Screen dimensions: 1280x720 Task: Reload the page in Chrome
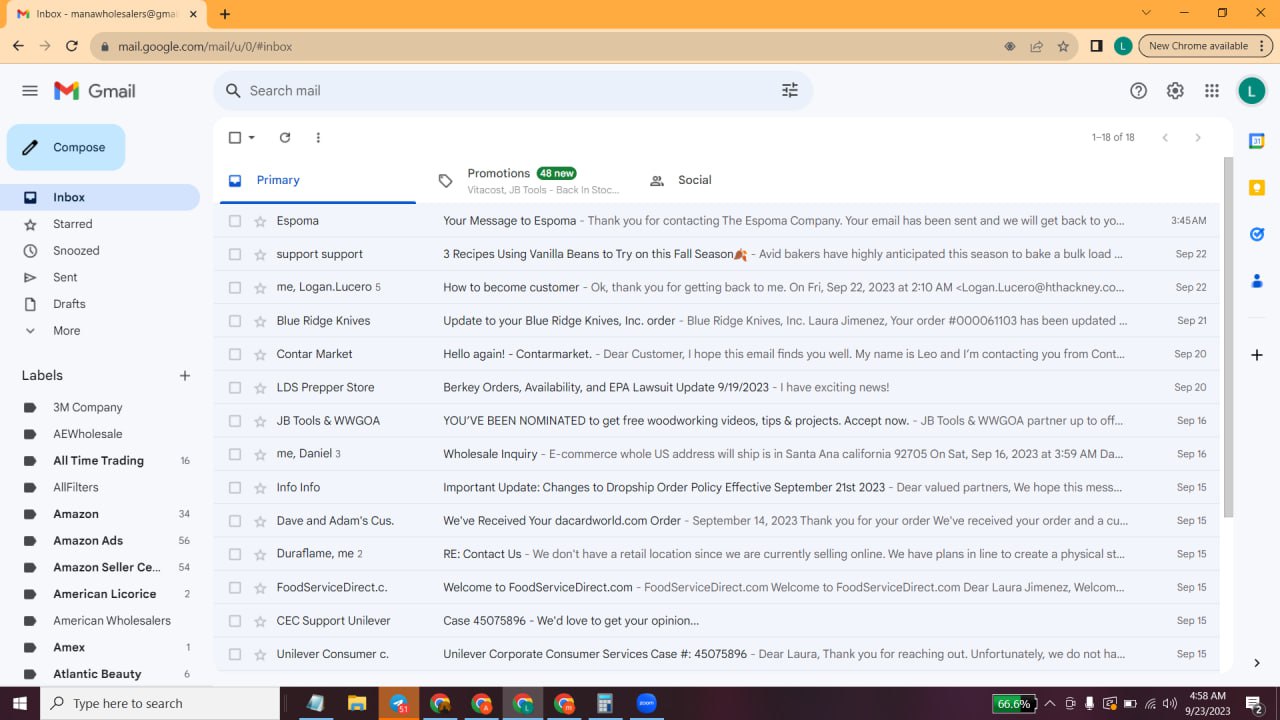pos(72,46)
